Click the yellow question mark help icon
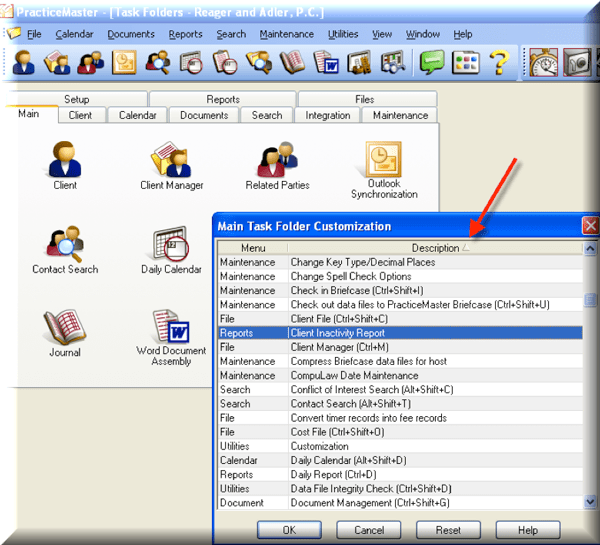 point(499,62)
